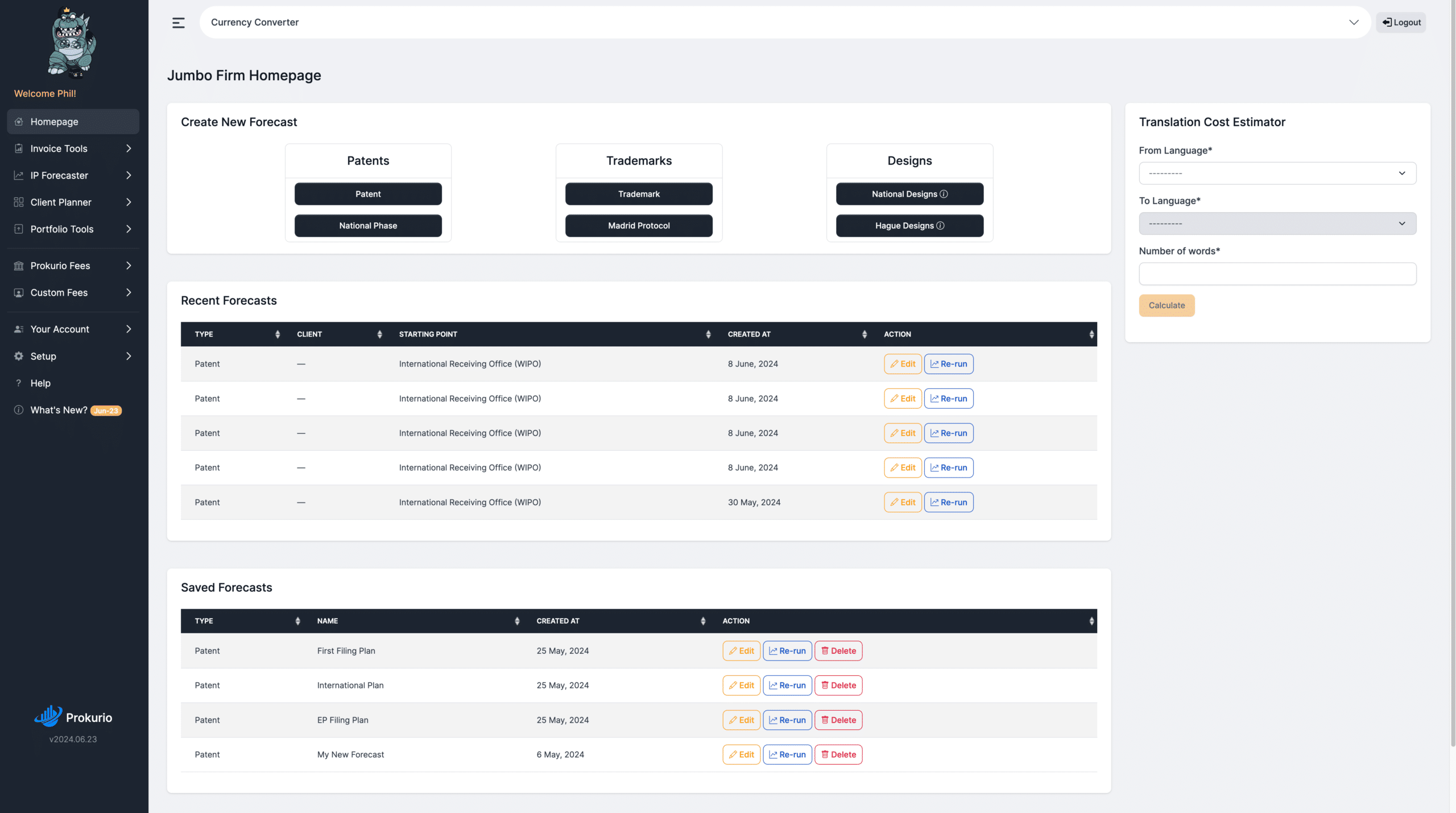Open the From Language dropdown

[x=1277, y=173]
